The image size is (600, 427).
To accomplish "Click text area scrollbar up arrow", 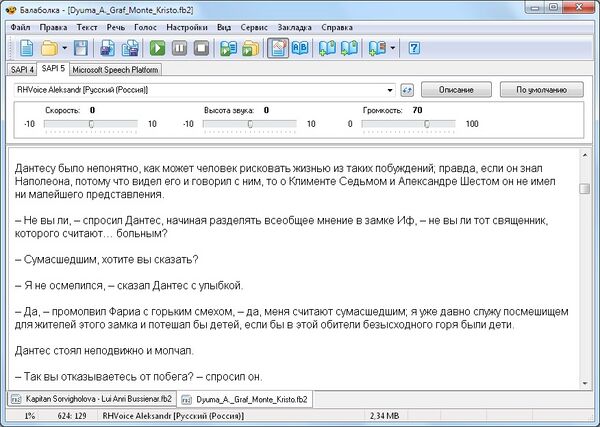I will pos(584,155).
